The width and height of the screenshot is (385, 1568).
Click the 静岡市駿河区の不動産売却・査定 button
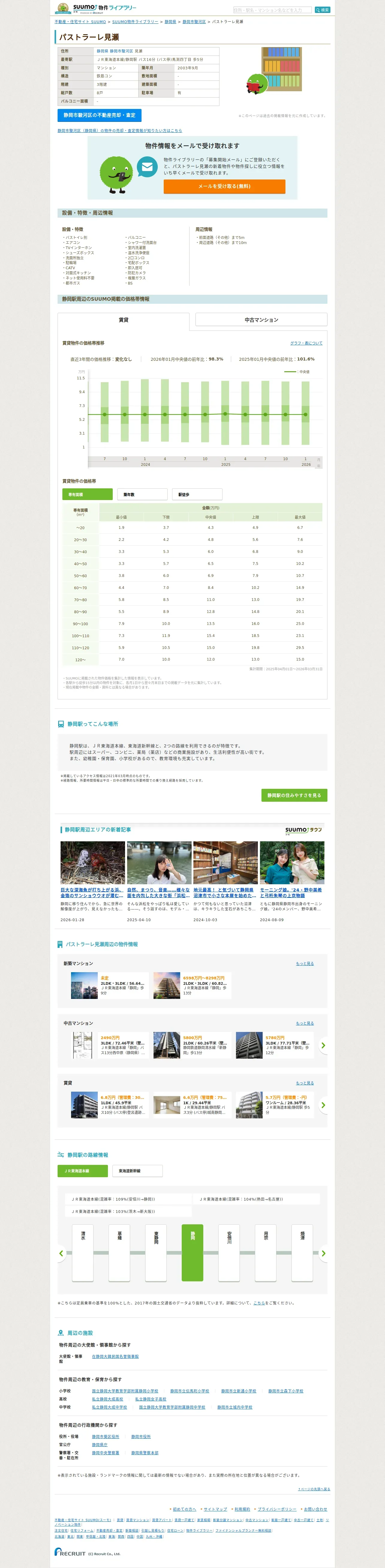click(100, 115)
